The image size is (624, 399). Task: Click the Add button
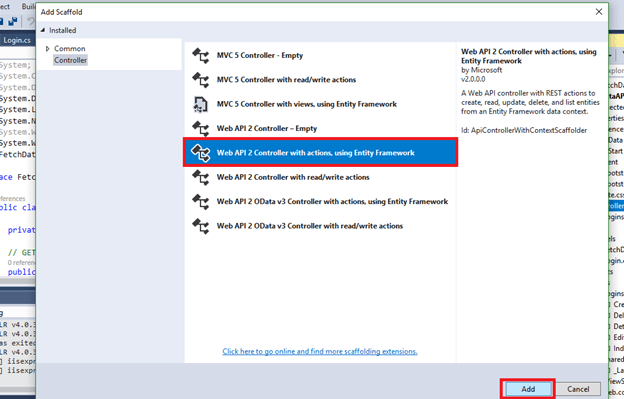click(x=528, y=389)
